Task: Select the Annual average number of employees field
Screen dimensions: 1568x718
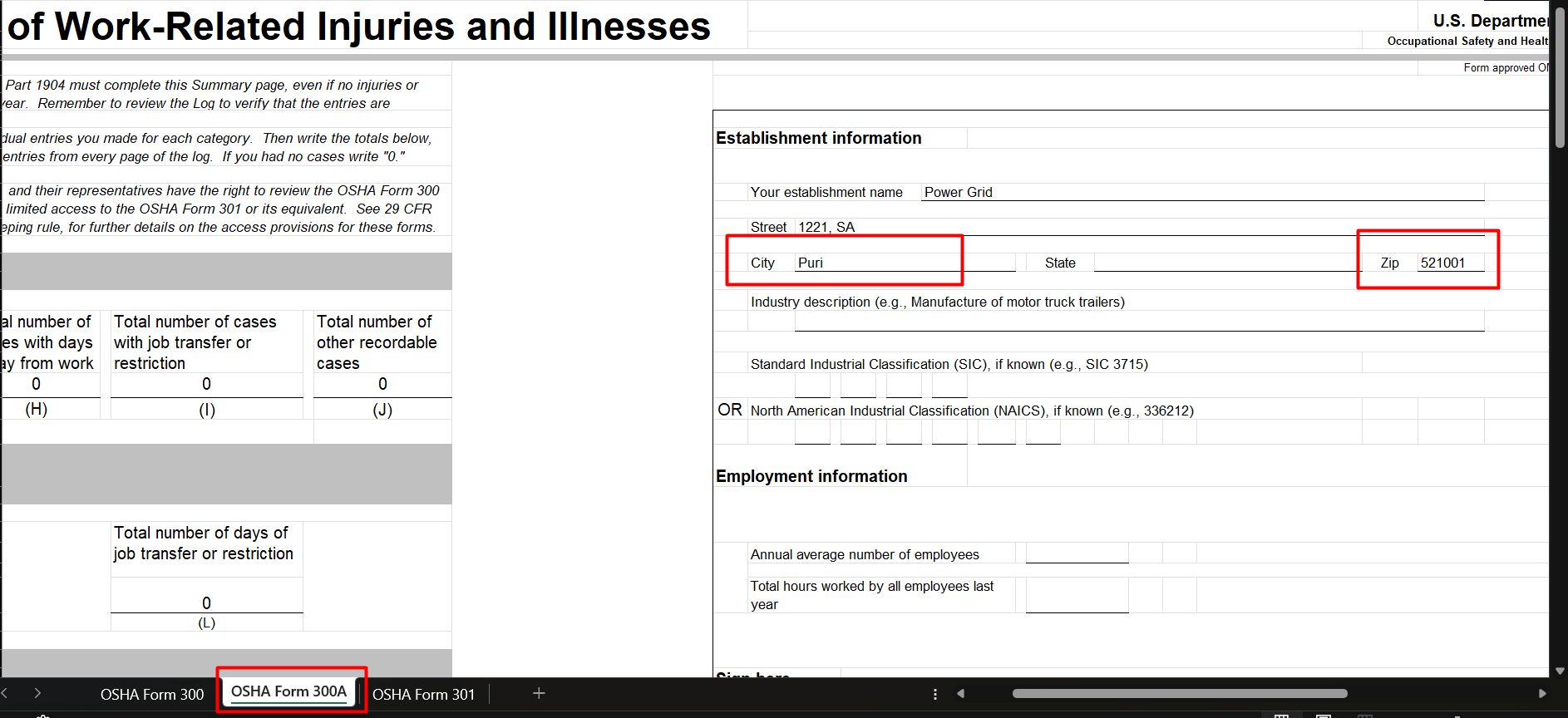Action: tap(1077, 553)
